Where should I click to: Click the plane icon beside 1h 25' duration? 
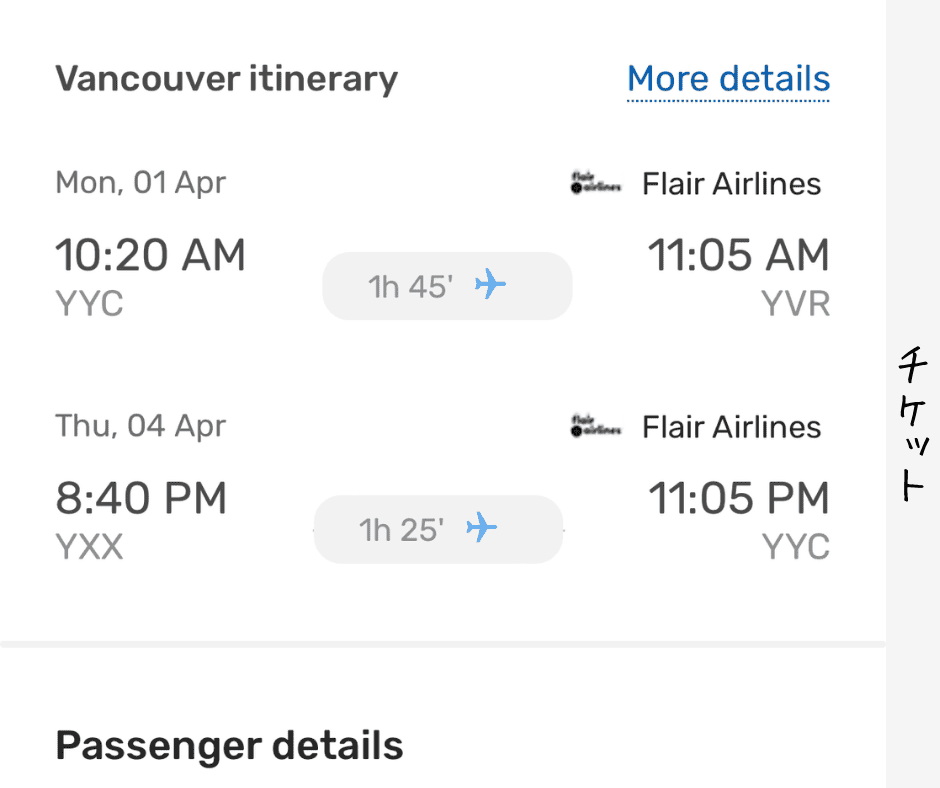coord(481,526)
